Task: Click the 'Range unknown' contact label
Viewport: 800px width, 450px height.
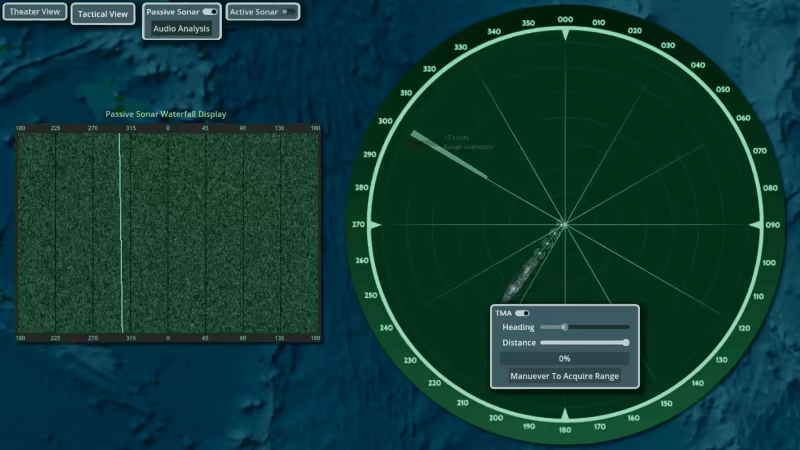Action: pos(468,147)
